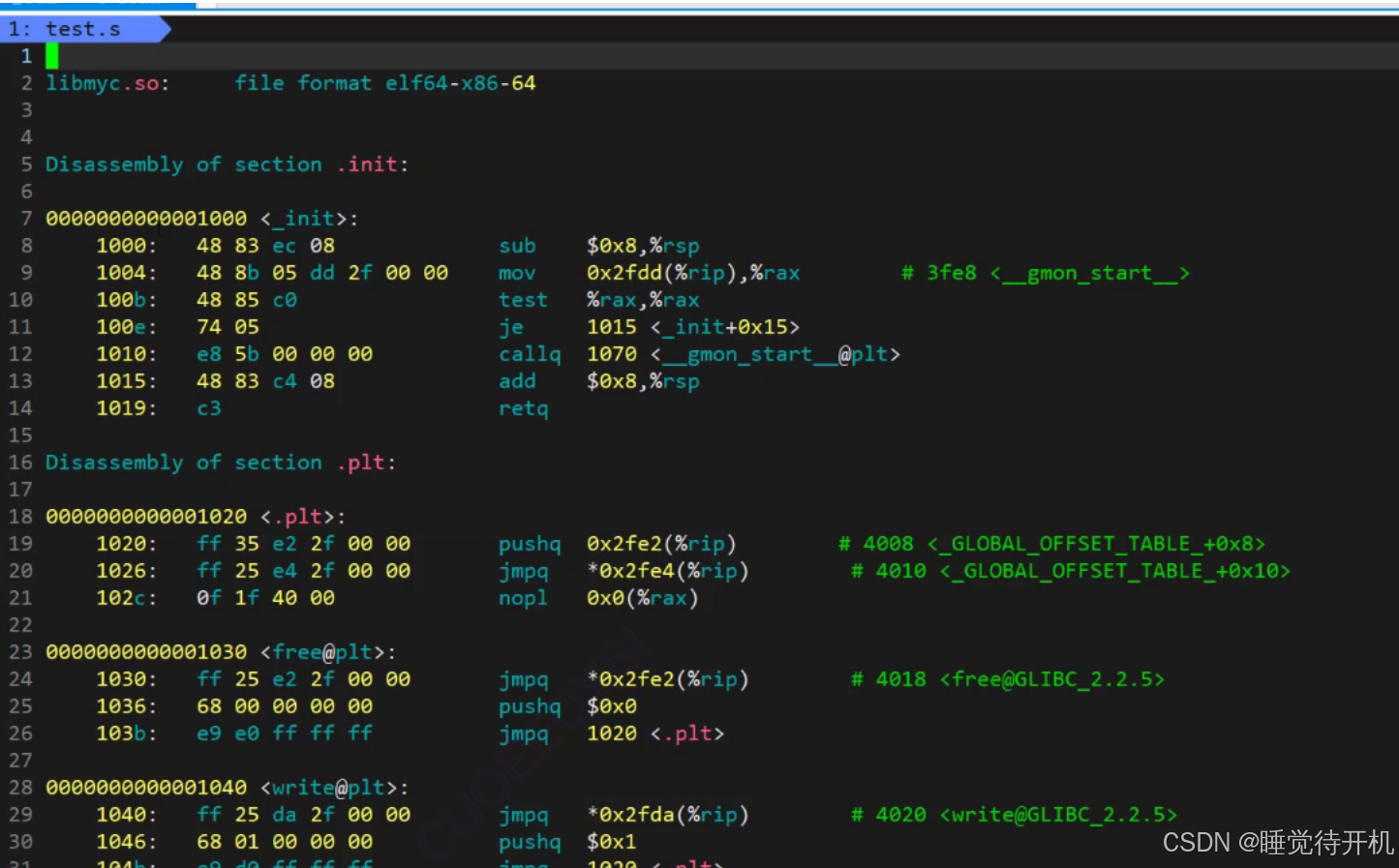Click the 'sub' instruction at address 1000
This screenshot has height=868, width=1399.
[517, 246]
